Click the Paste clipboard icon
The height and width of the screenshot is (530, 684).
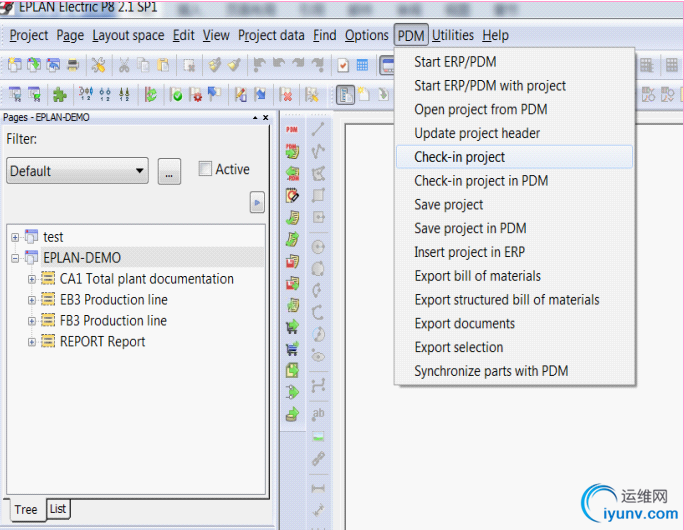pyautogui.click(x=163, y=65)
